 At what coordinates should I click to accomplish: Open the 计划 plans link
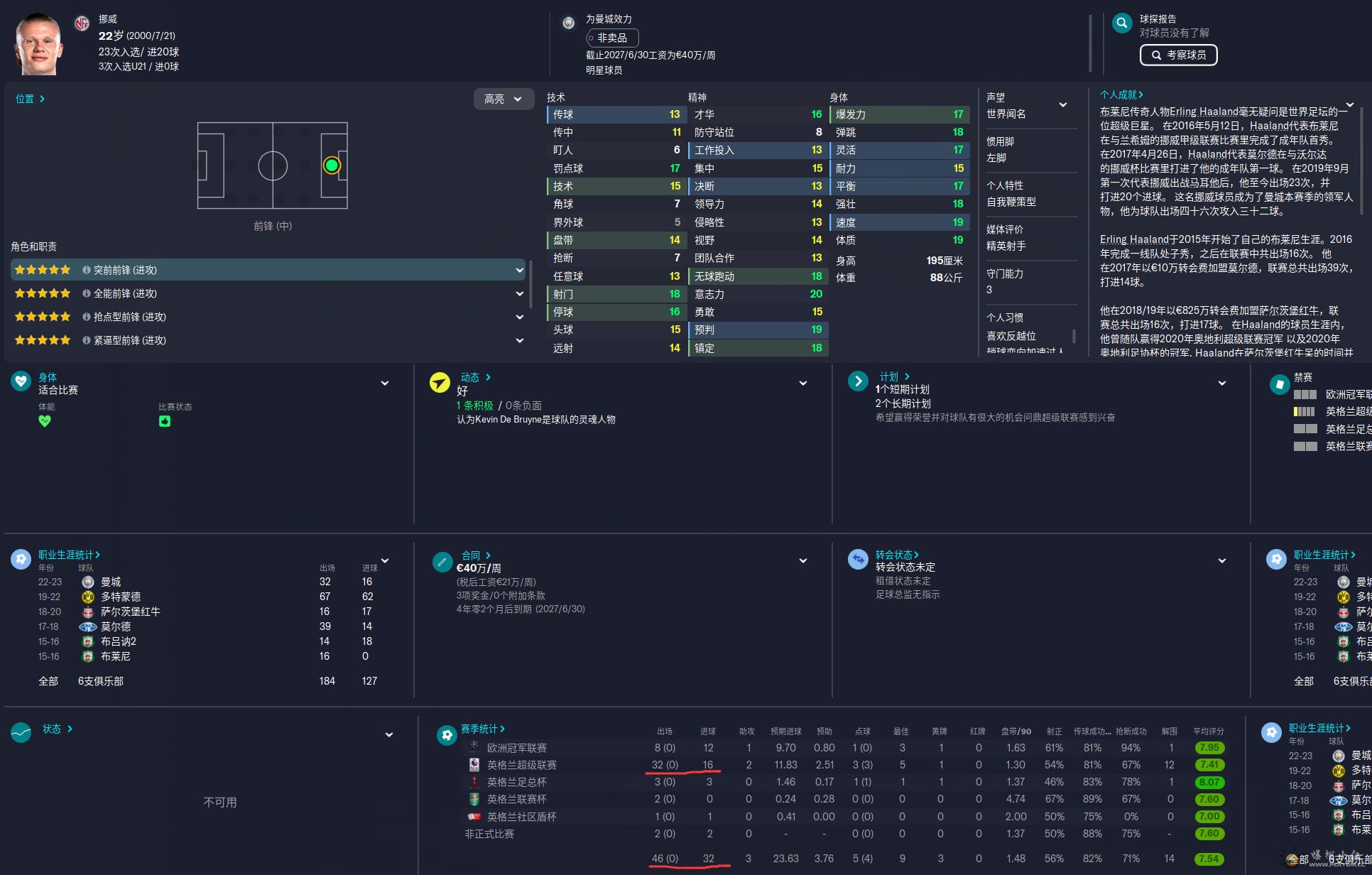pyautogui.click(x=894, y=376)
